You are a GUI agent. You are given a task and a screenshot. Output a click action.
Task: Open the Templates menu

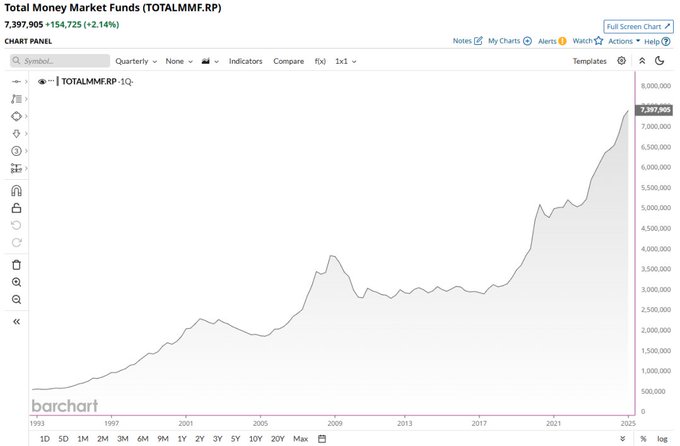(x=589, y=61)
